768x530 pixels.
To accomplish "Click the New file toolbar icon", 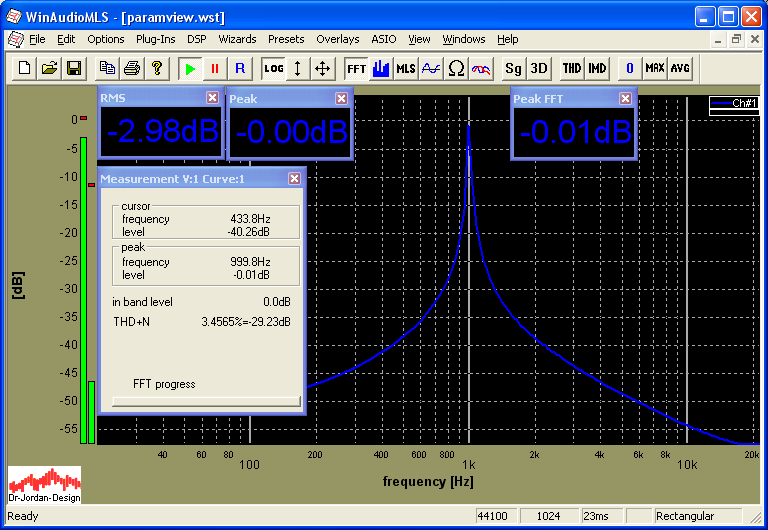I will (24, 68).
